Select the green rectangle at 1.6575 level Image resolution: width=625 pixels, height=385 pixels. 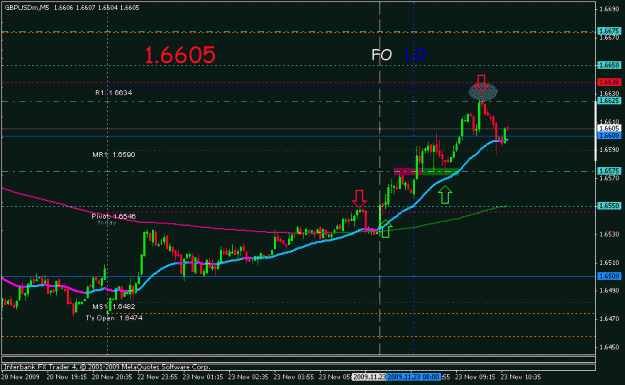440,171
